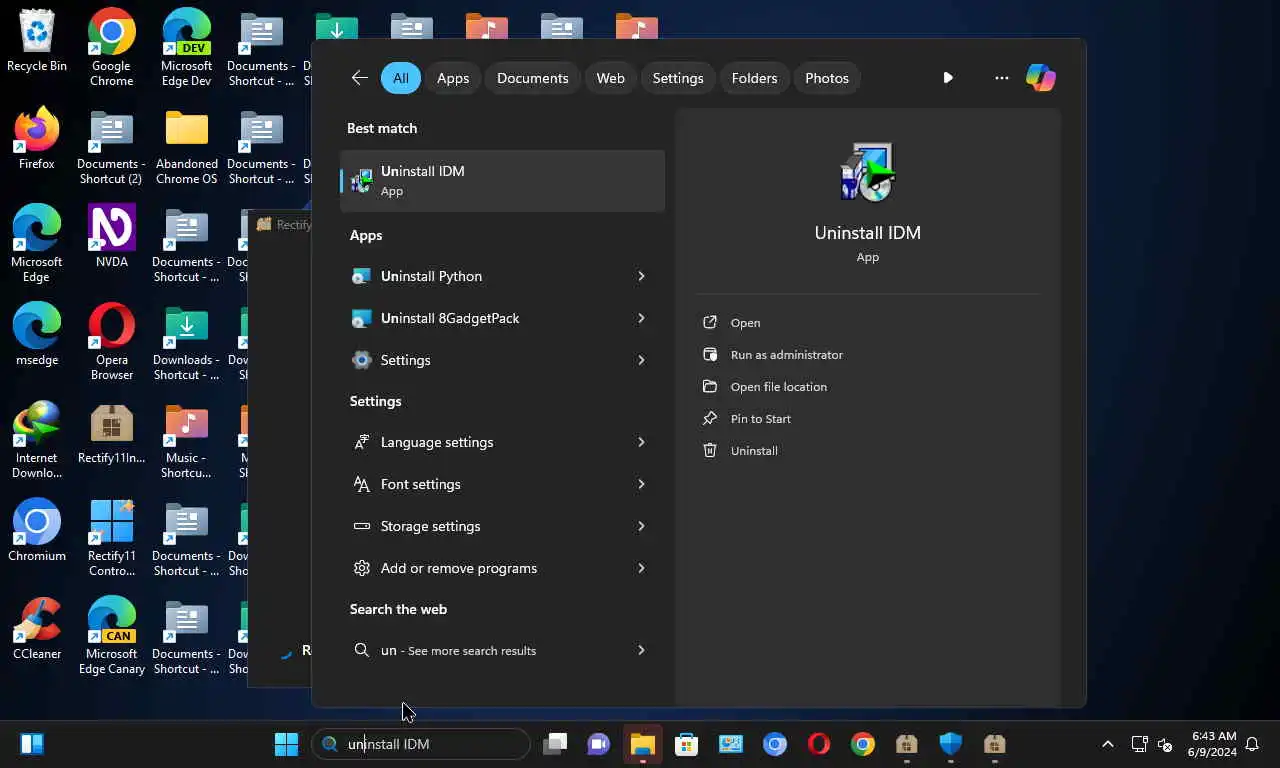
Task: Open Opera from the taskbar
Action: click(x=819, y=744)
